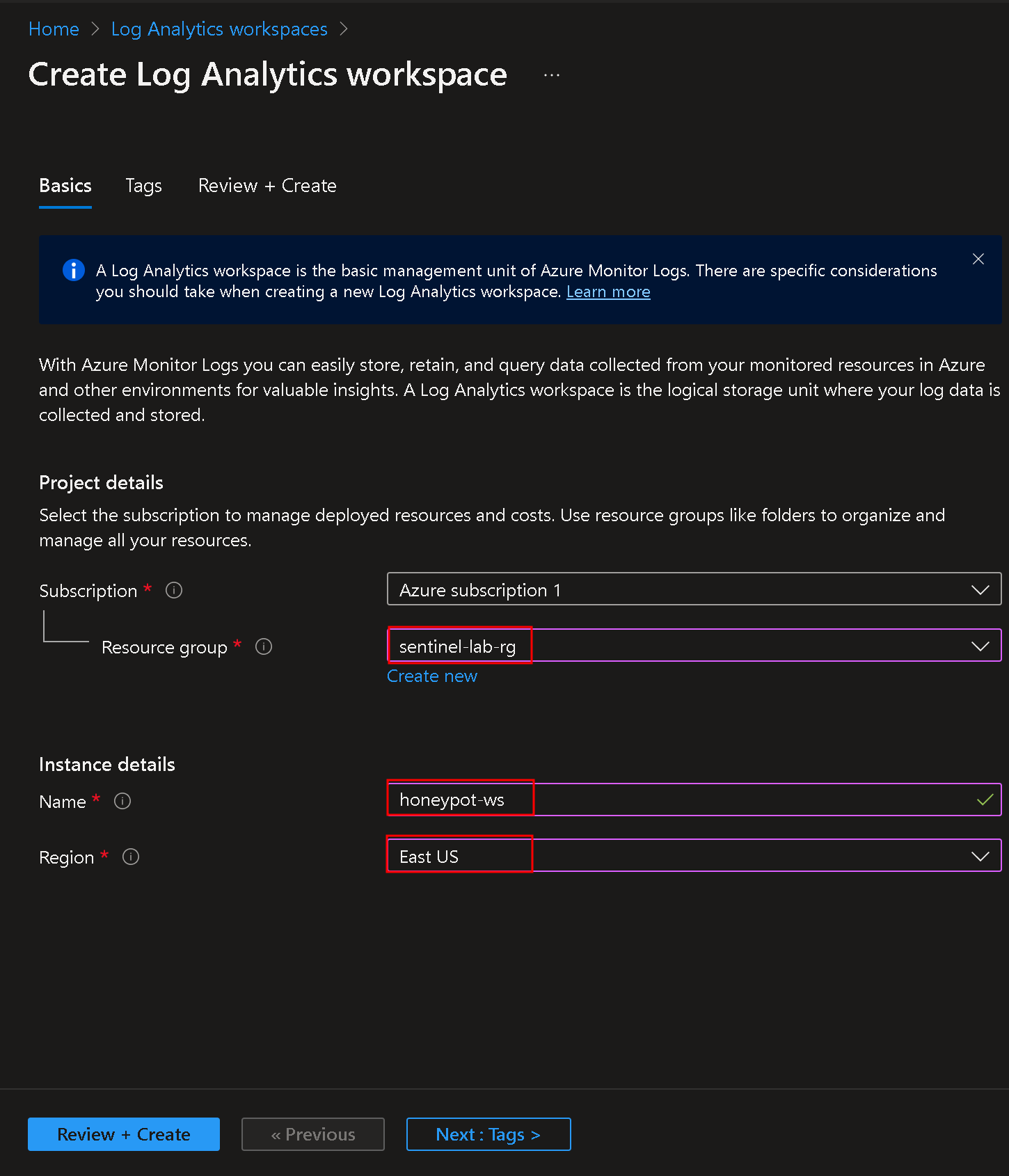Go to Home in the breadcrumb

pos(54,29)
